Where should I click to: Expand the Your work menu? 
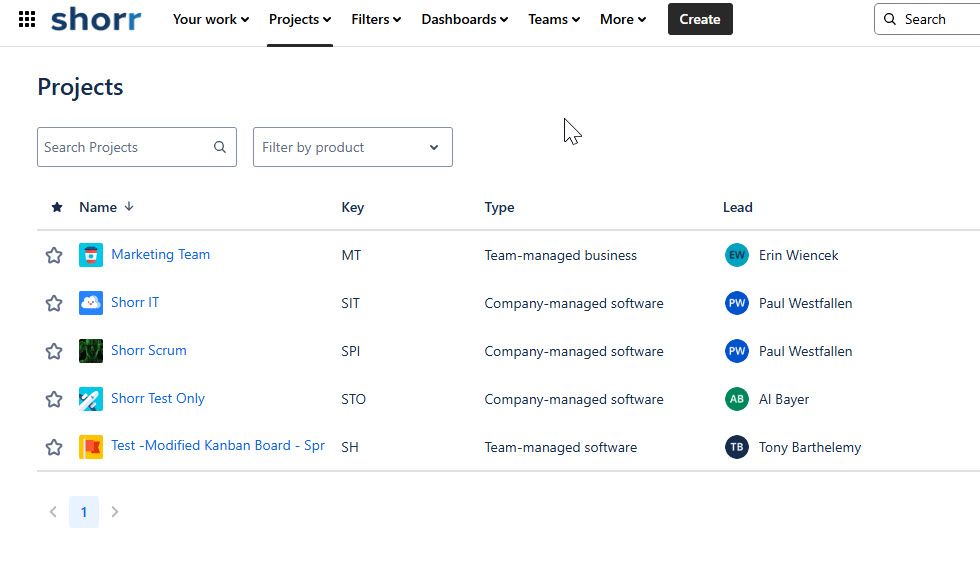[211, 19]
